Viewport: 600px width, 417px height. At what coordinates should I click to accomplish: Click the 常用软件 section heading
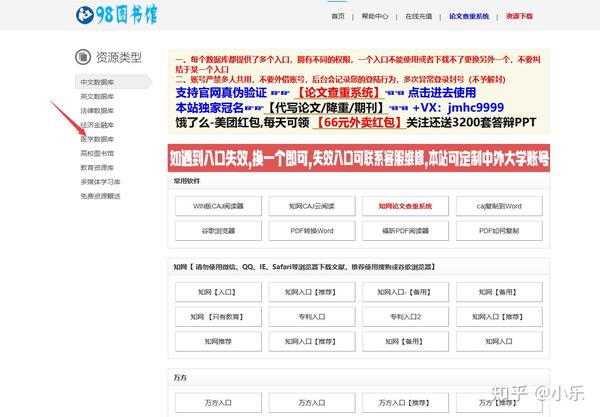tap(187, 181)
